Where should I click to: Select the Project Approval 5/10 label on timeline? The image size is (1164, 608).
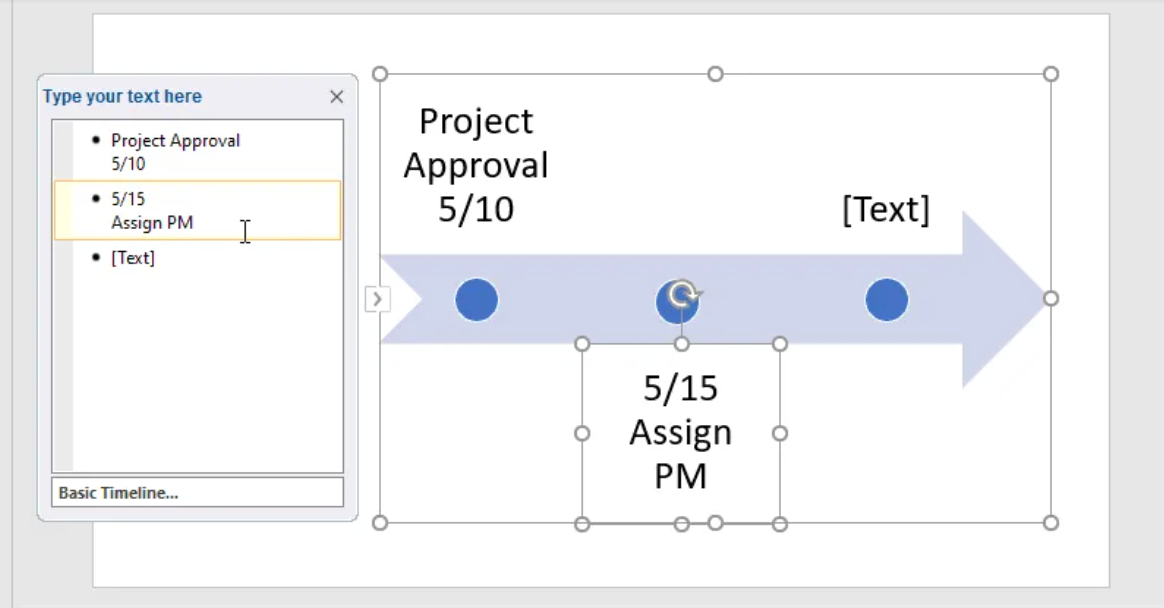click(x=476, y=165)
